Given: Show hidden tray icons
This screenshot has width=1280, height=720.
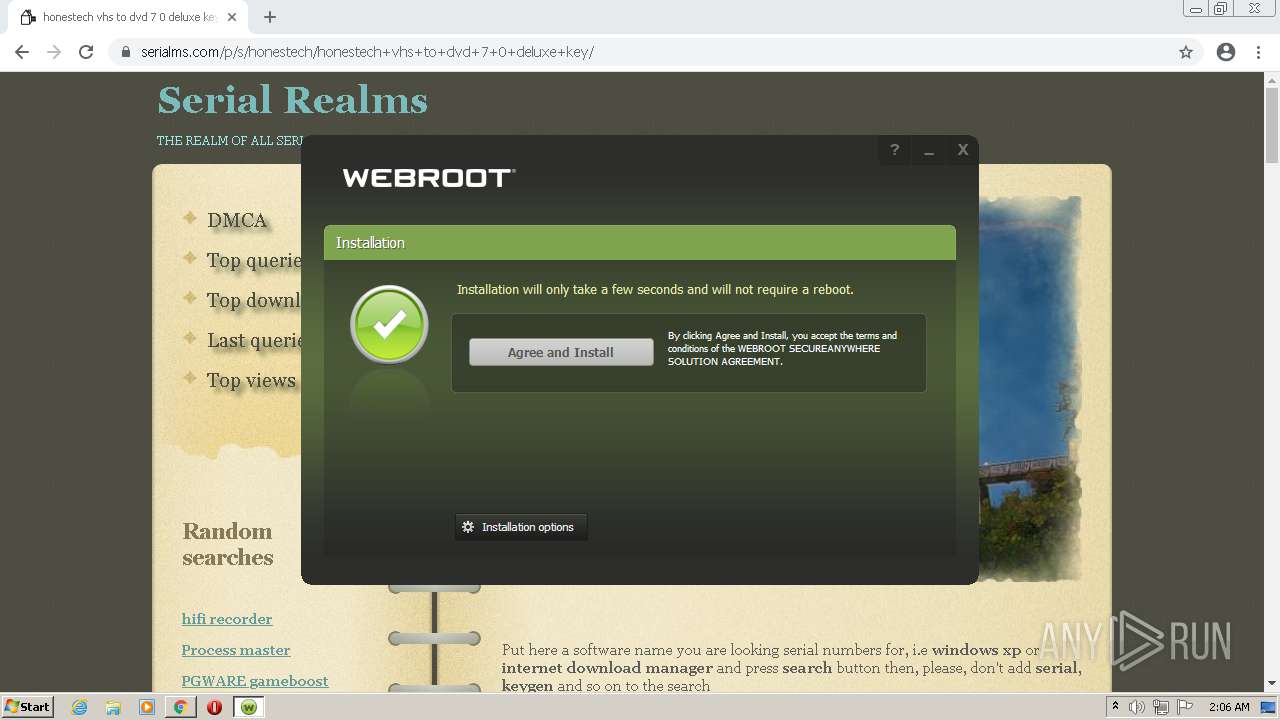Looking at the screenshot, I should pos(1116,707).
